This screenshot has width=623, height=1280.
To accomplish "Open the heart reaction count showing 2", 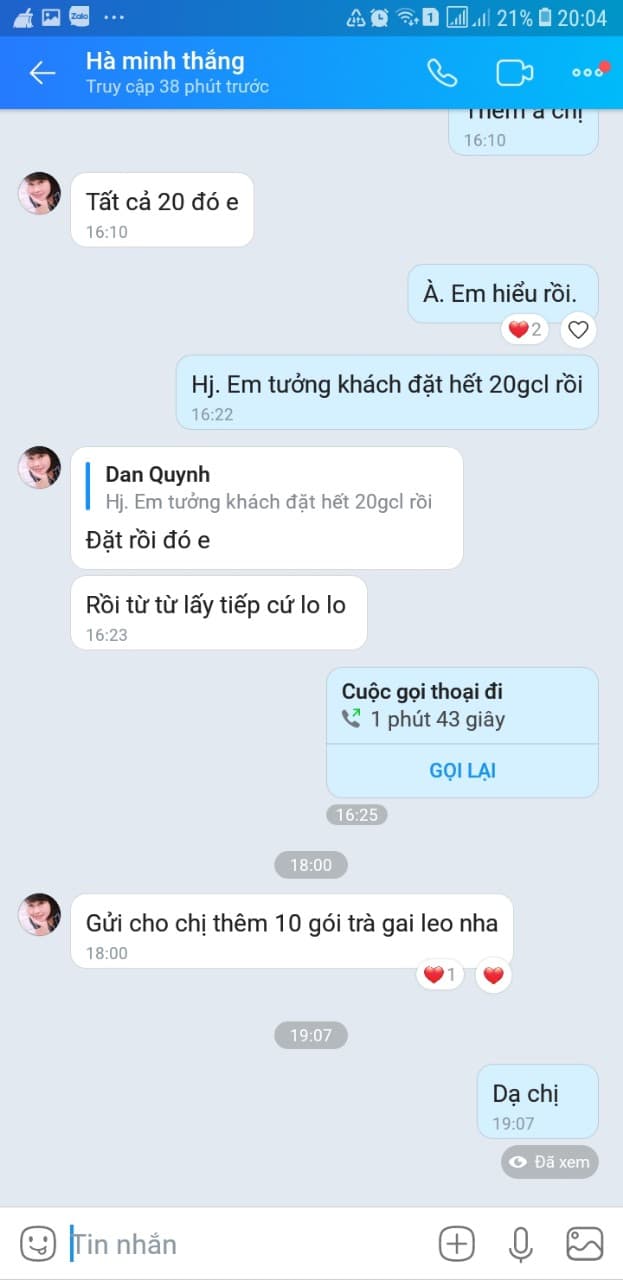I will coord(525,329).
